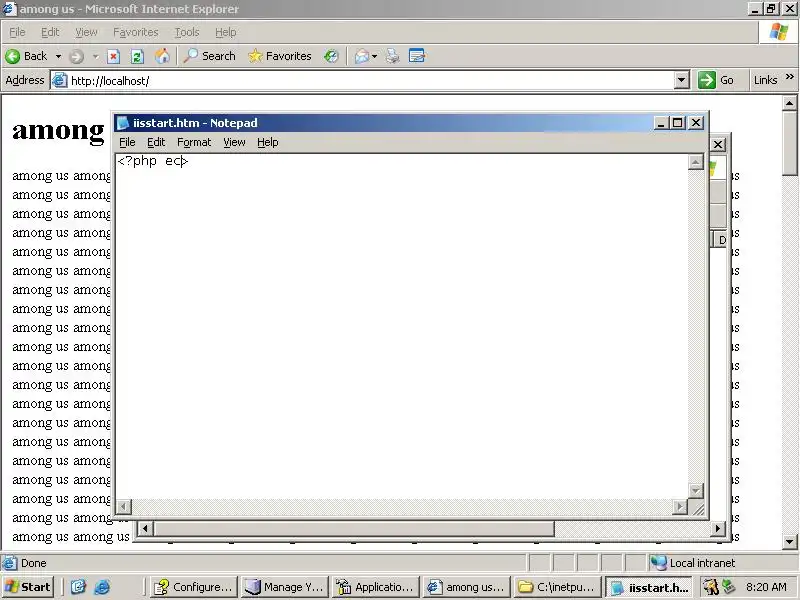Close the window behind Notepad

pyautogui.click(x=718, y=144)
